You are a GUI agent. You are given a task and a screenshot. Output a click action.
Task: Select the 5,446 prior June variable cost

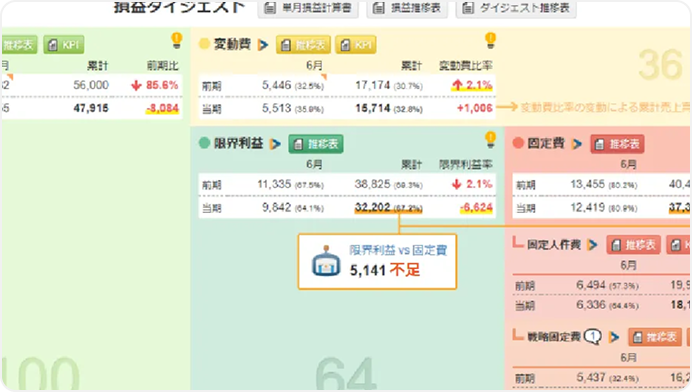tap(277, 85)
